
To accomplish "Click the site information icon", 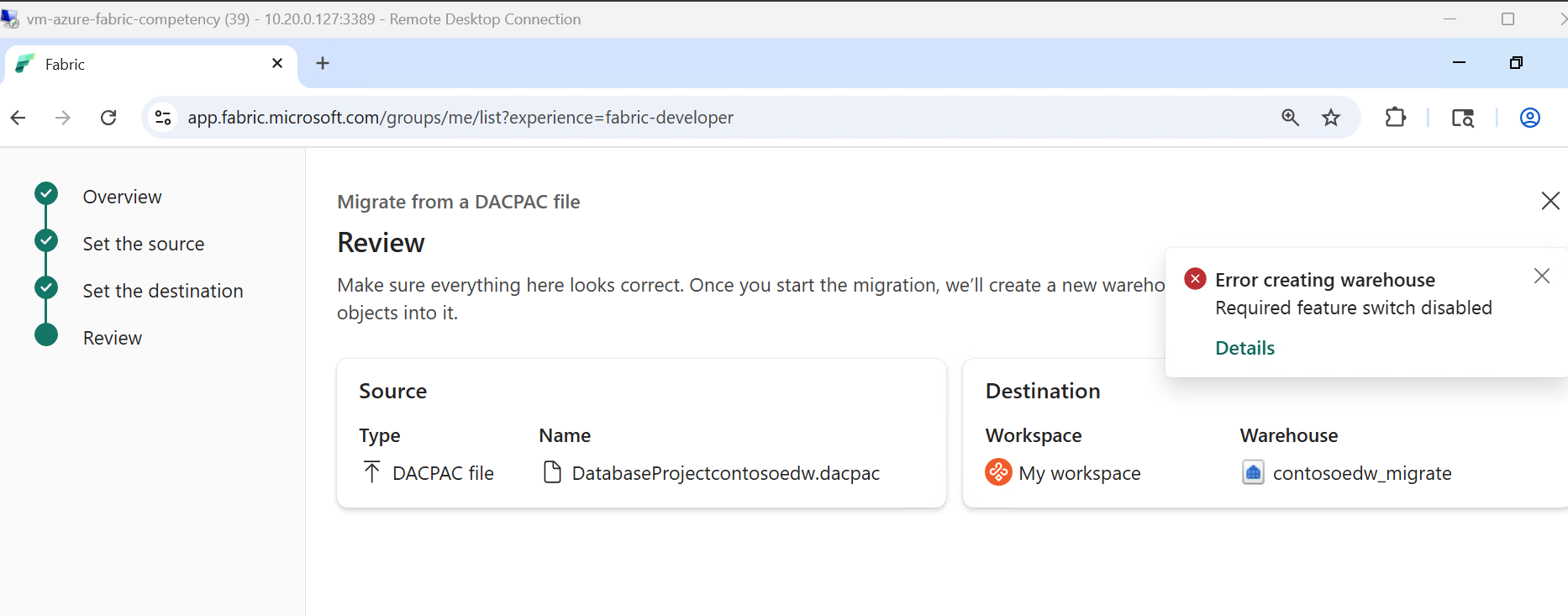I will [163, 118].
